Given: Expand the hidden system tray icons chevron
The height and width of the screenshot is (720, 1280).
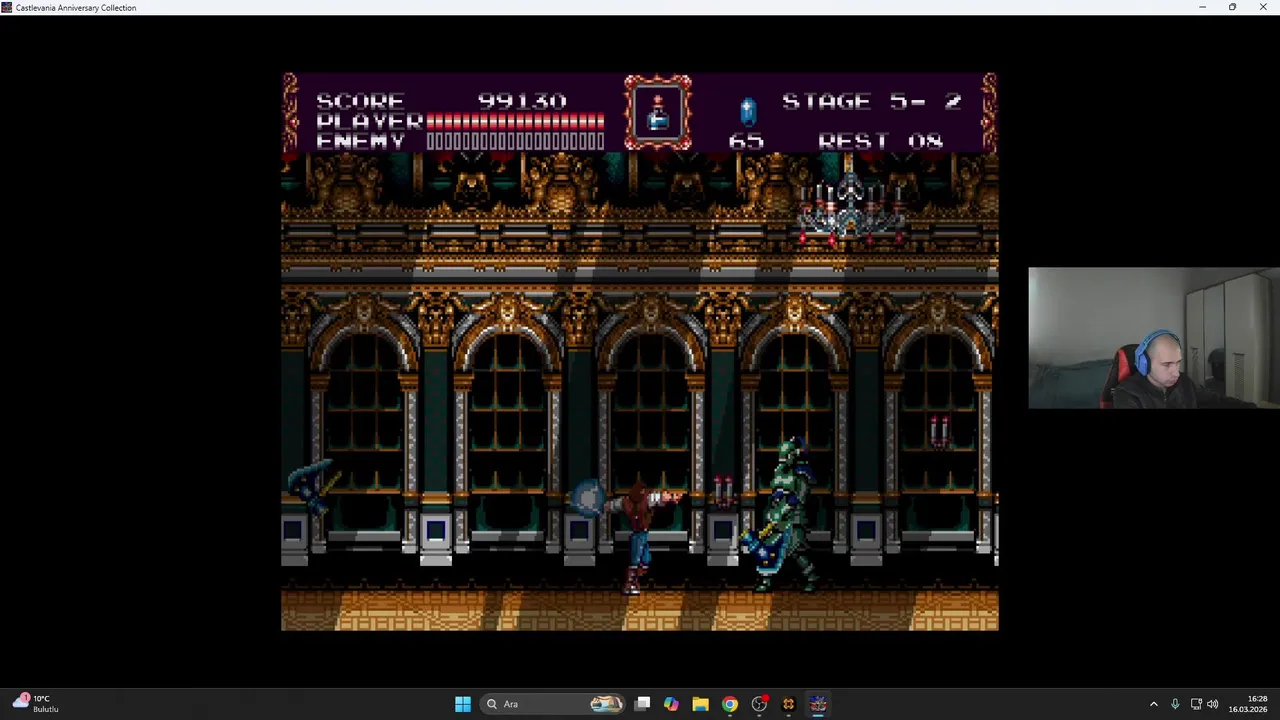Looking at the screenshot, I should coord(1153,704).
